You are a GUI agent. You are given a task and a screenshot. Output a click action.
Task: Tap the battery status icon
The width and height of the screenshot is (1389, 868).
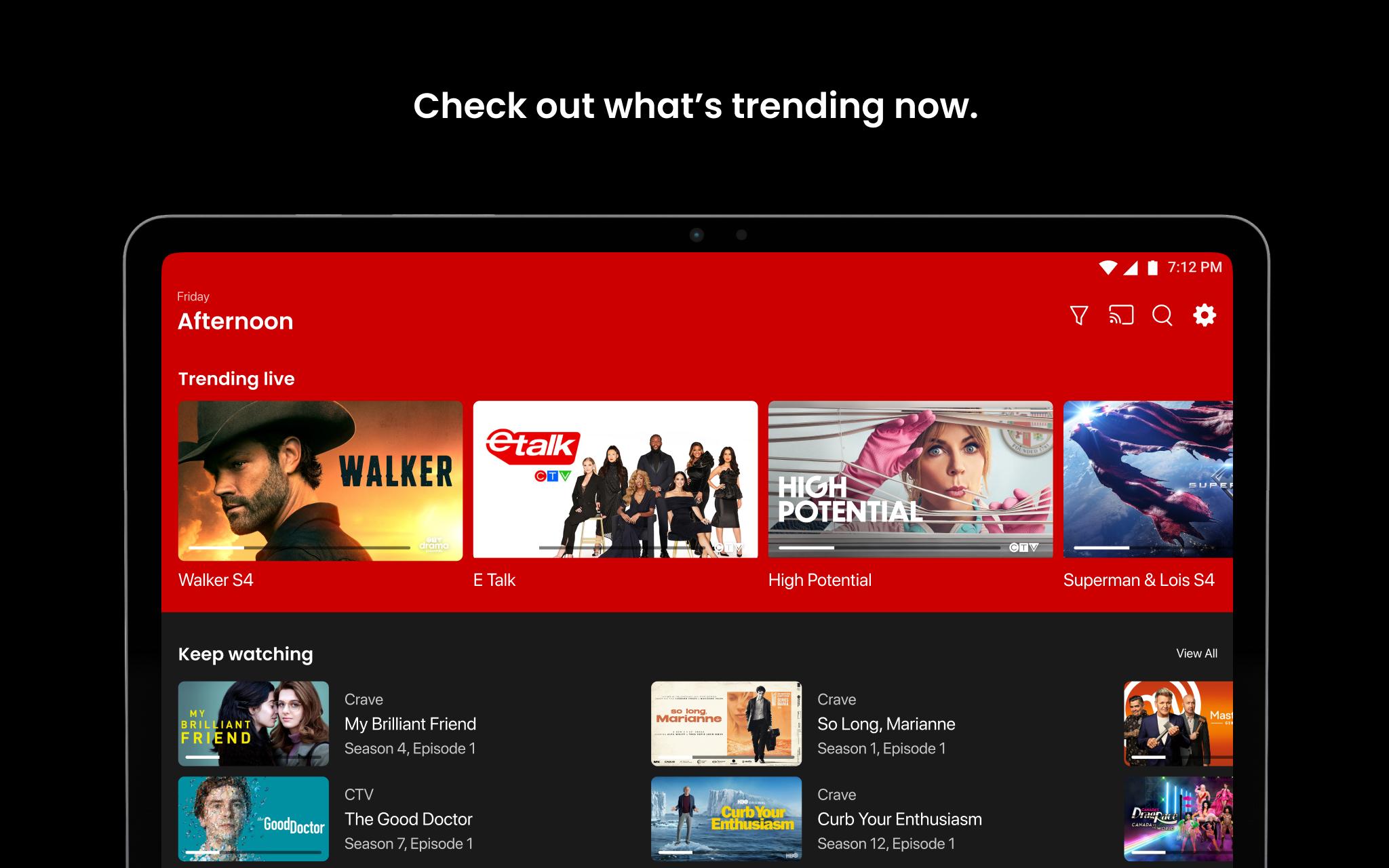click(1152, 267)
